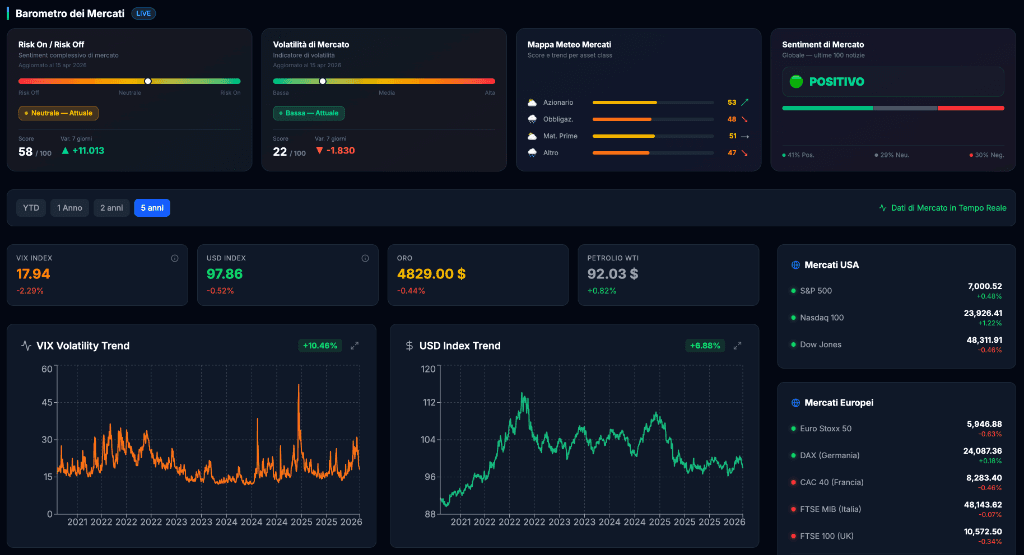
Task: Click the USD Index info icon
Action: 365,258
